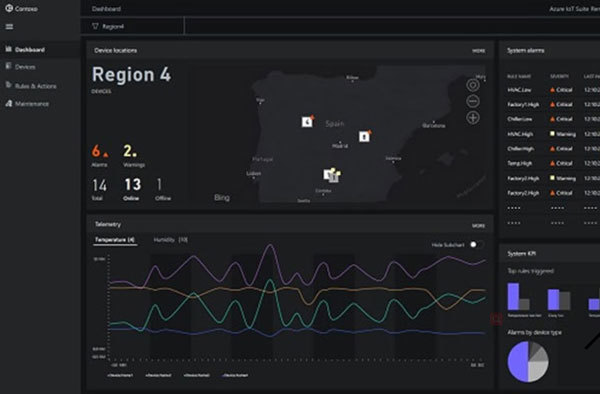
Task: Click MORE in Device locations panel
Action: [478, 50]
